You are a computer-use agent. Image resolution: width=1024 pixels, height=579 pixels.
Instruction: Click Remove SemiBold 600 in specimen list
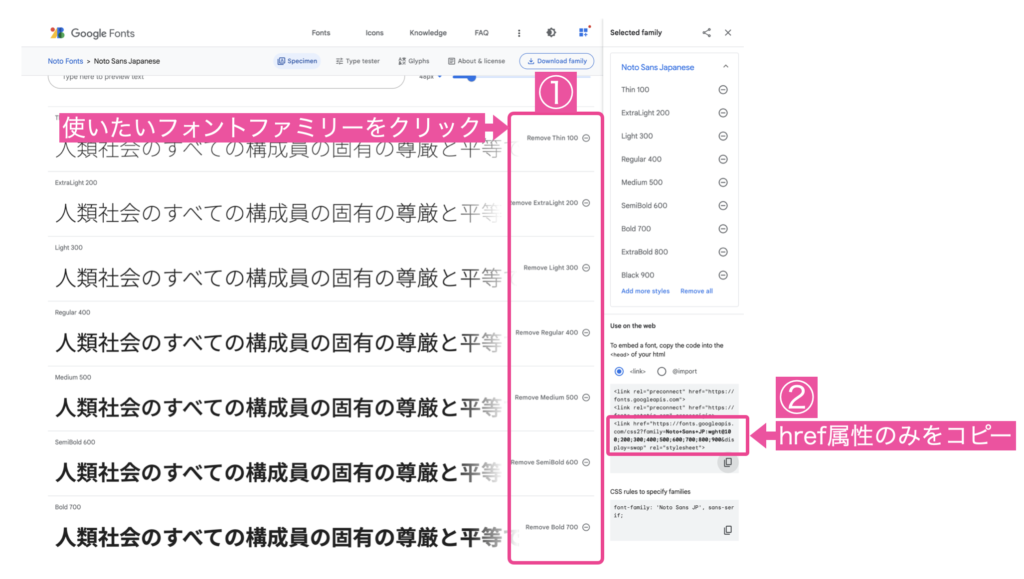point(551,462)
